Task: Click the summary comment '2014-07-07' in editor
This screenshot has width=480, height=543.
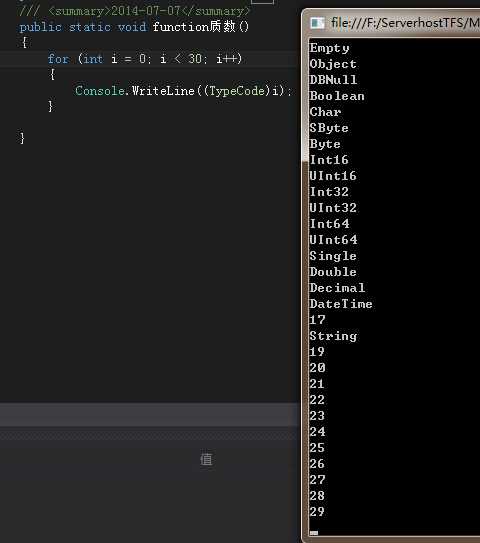Action: (x=146, y=11)
